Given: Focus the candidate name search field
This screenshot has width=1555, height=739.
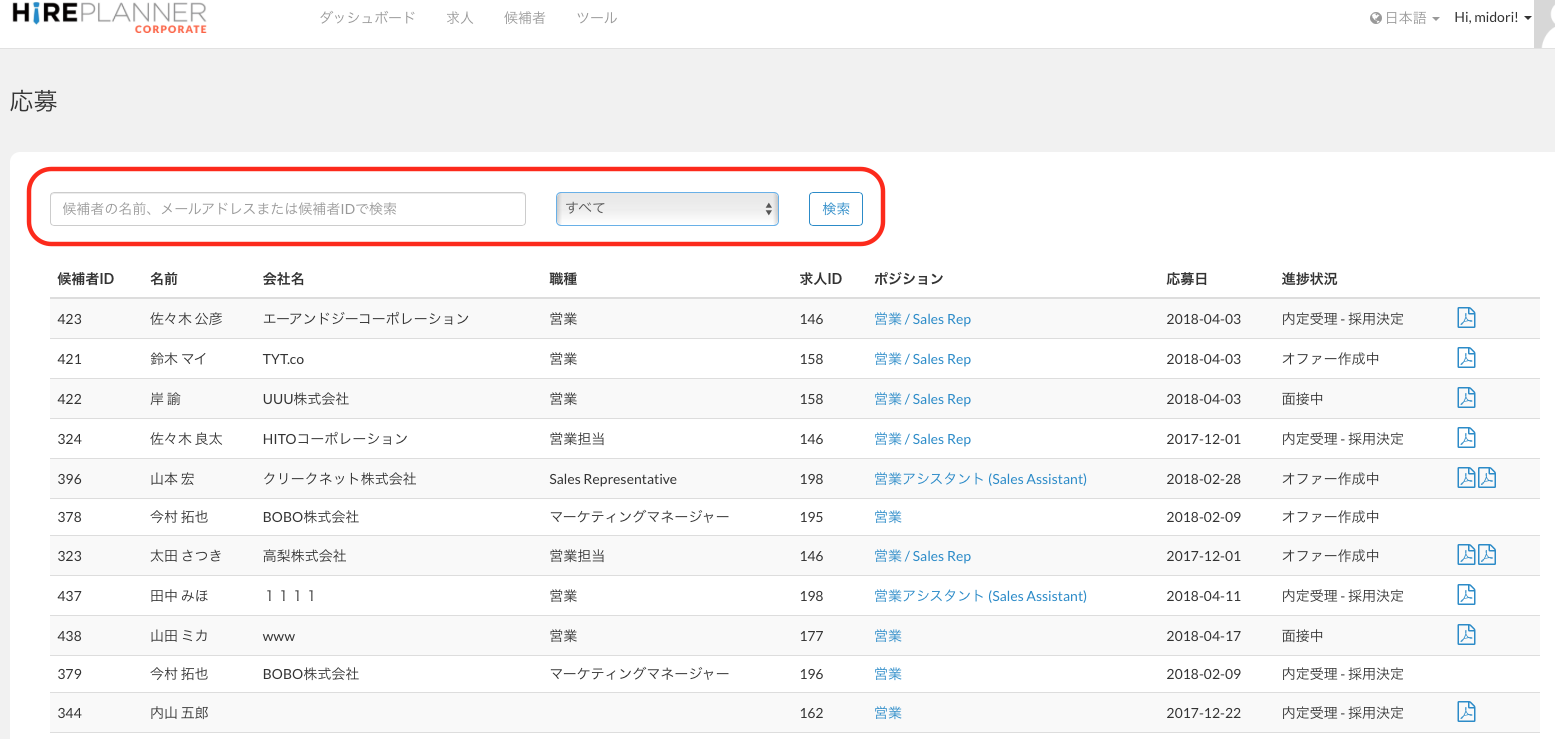Looking at the screenshot, I should point(288,209).
